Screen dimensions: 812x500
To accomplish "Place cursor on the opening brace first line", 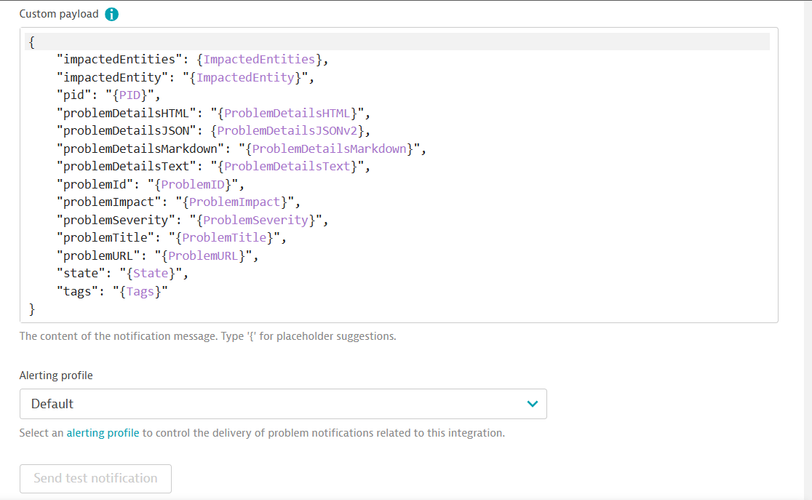I will (32, 41).
